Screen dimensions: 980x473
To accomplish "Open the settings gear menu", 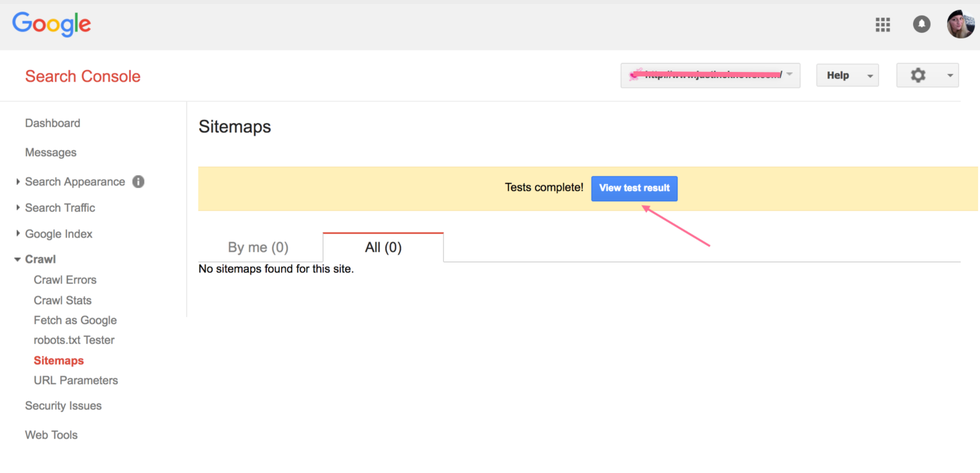I will tap(928, 76).
